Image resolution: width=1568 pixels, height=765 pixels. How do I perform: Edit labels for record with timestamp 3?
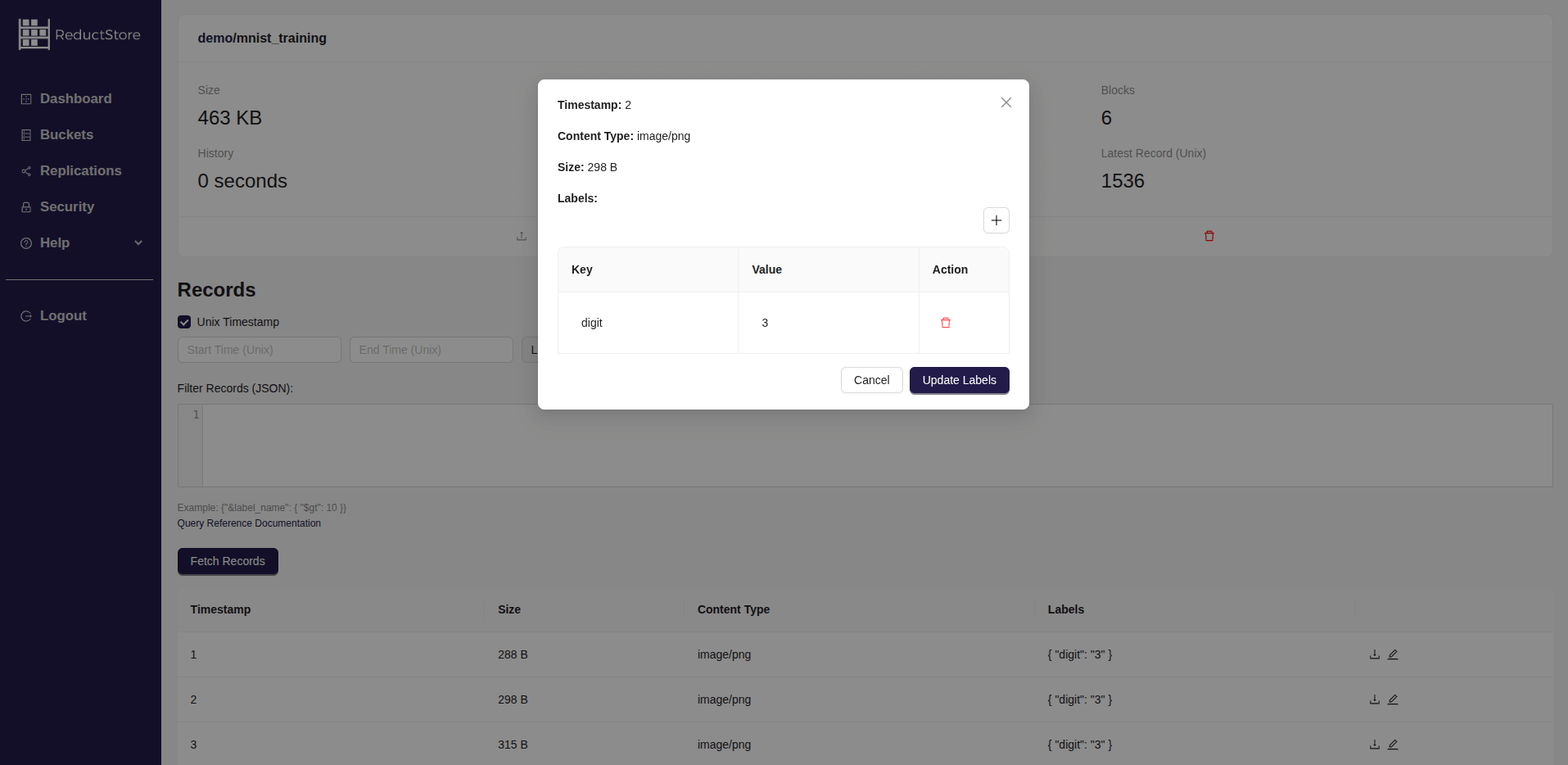point(1393,745)
